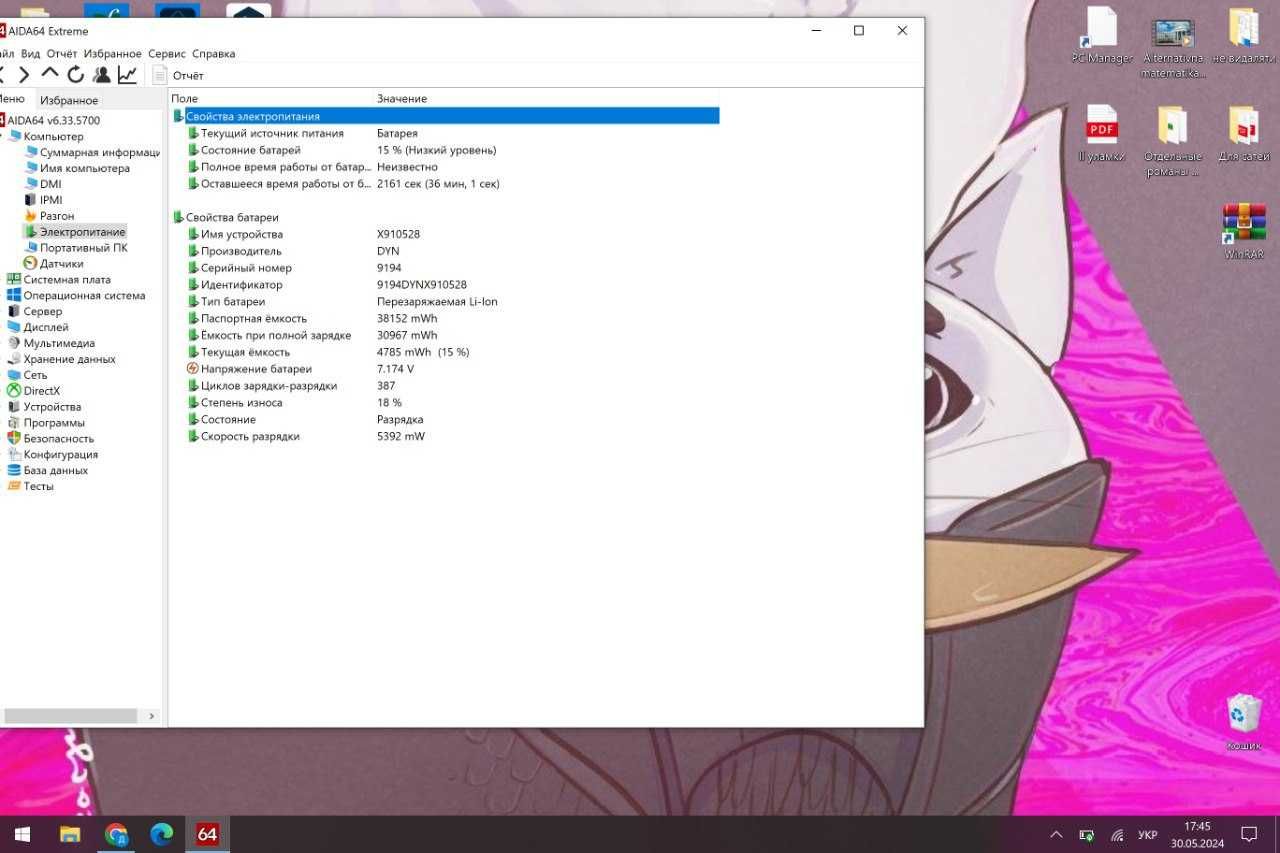1280x853 pixels.
Task: Select the Текущий источник питания row
Action: (446, 133)
